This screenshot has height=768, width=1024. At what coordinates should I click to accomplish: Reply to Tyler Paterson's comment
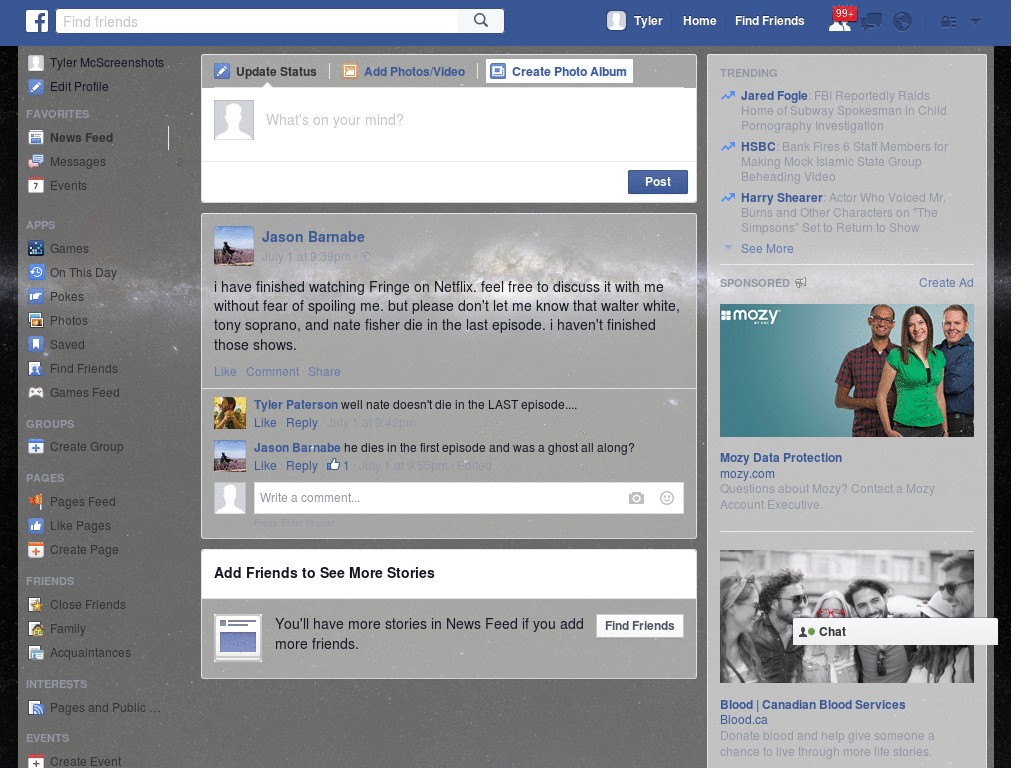point(302,423)
